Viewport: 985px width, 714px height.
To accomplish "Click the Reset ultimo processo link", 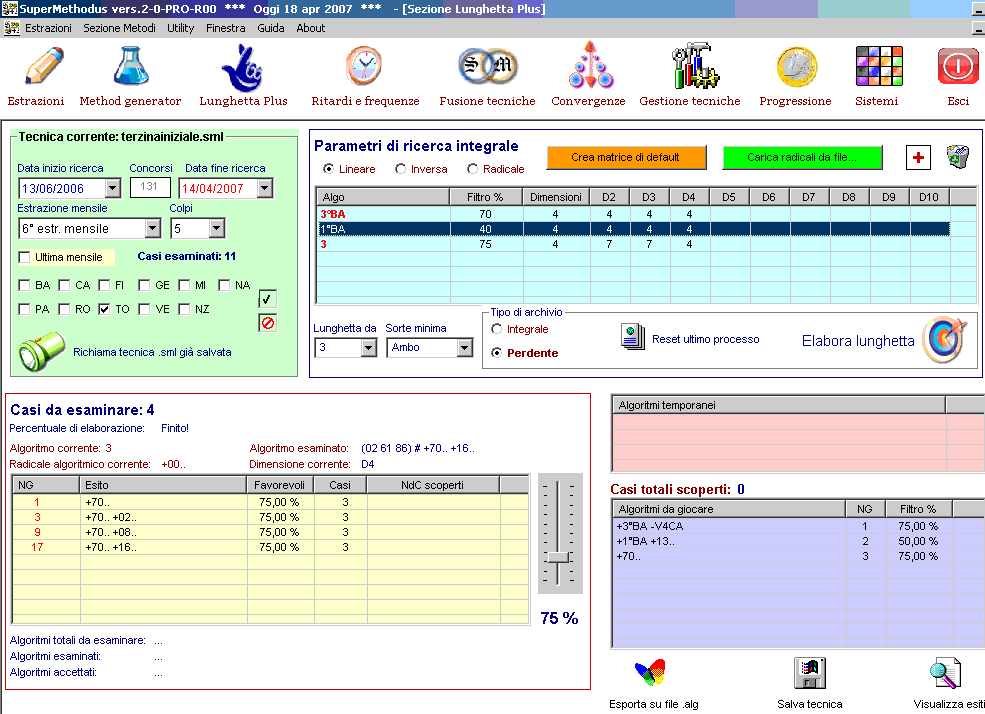I will pyautogui.click(x=705, y=339).
